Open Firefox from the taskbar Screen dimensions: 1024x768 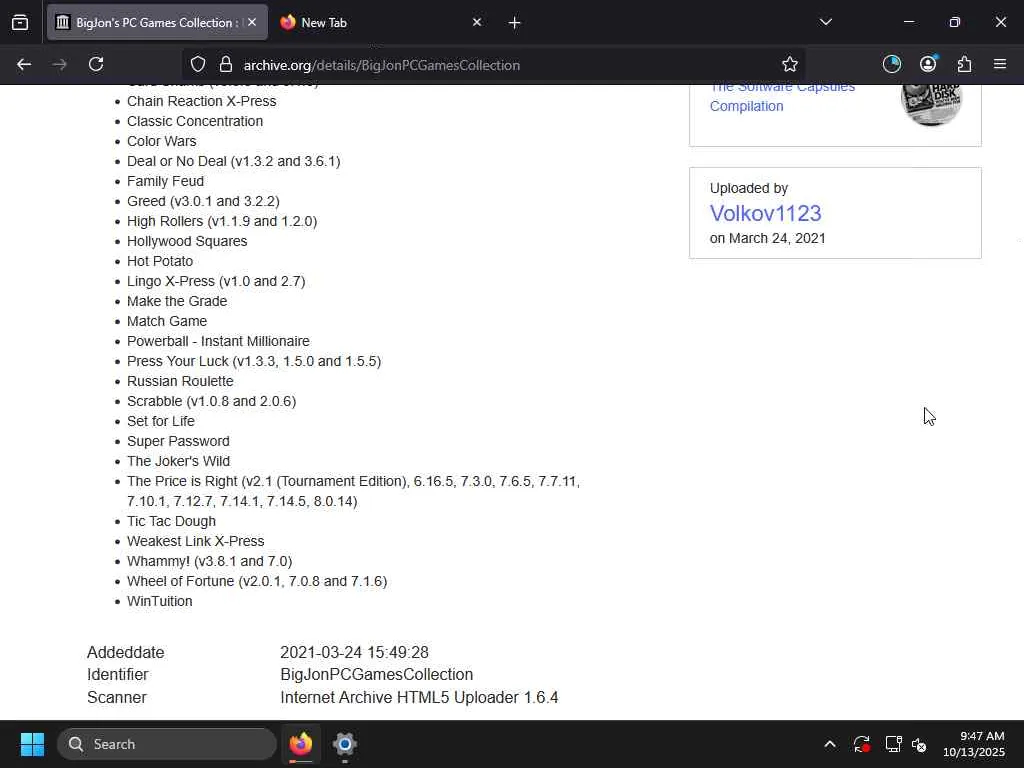click(x=301, y=744)
